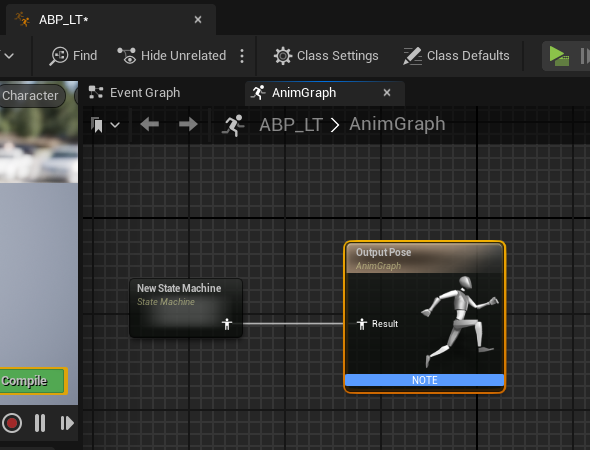Click the Class Defaults pencil icon
The image size is (590, 450).
point(412,56)
